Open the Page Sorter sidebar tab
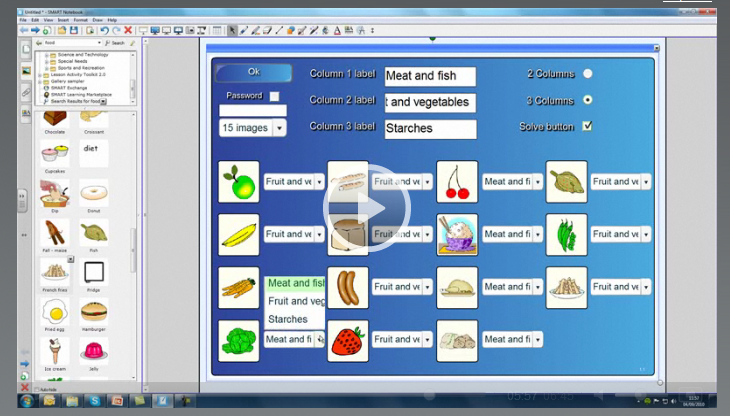730x416 pixels. 26,49
